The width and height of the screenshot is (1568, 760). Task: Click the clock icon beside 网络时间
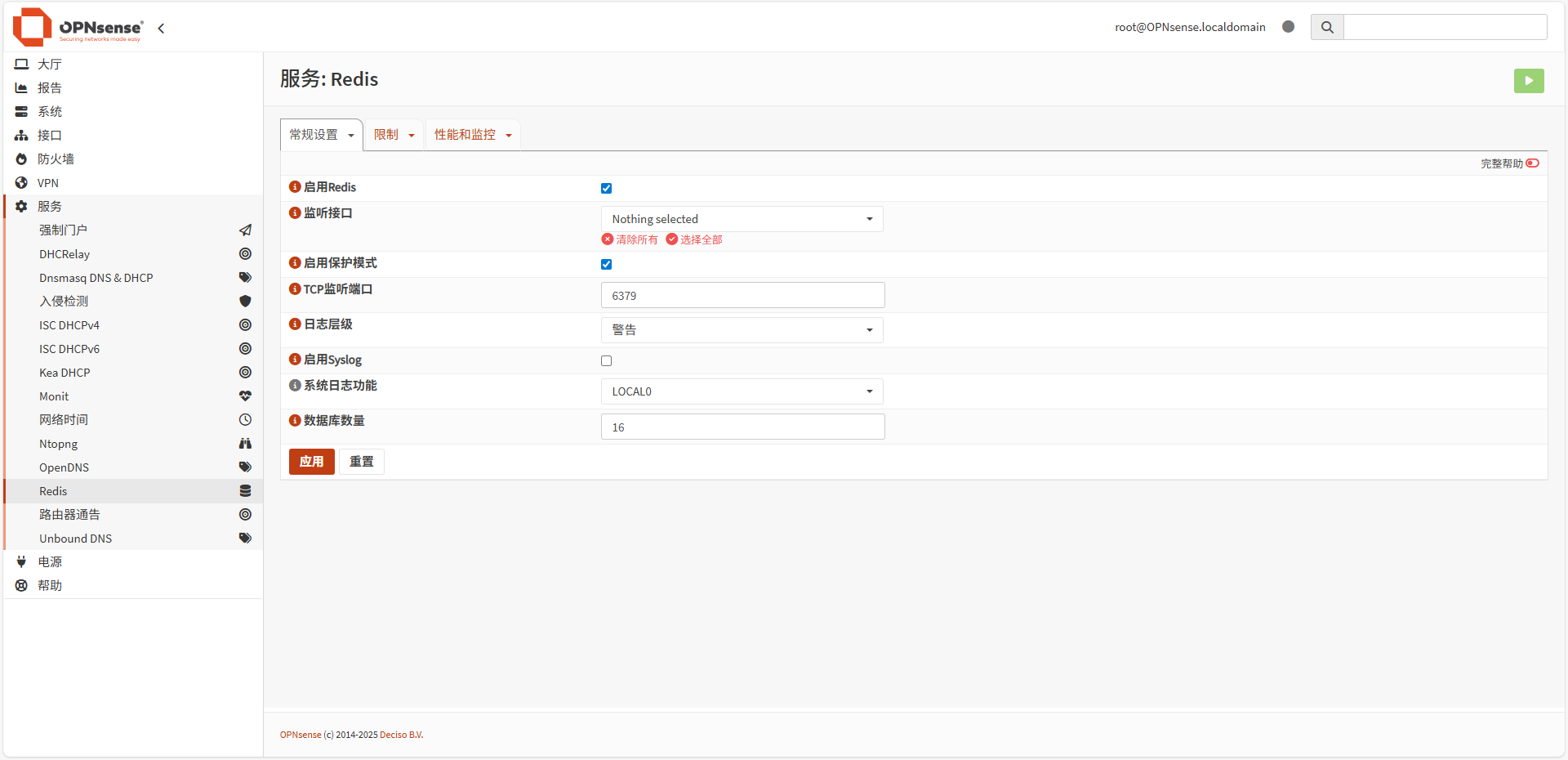245,419
